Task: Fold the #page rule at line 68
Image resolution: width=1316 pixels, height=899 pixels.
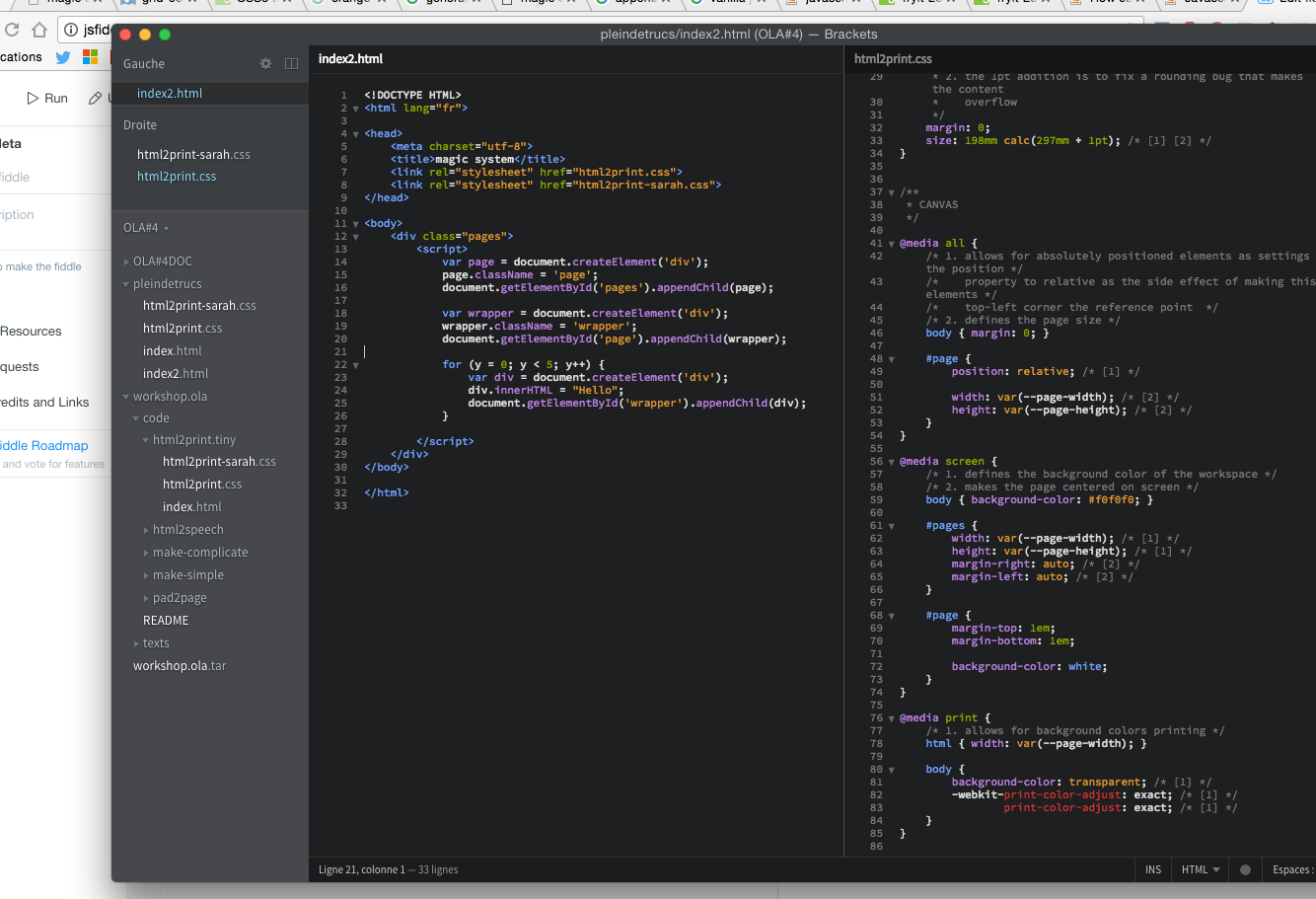Action: tap(892, 616)
